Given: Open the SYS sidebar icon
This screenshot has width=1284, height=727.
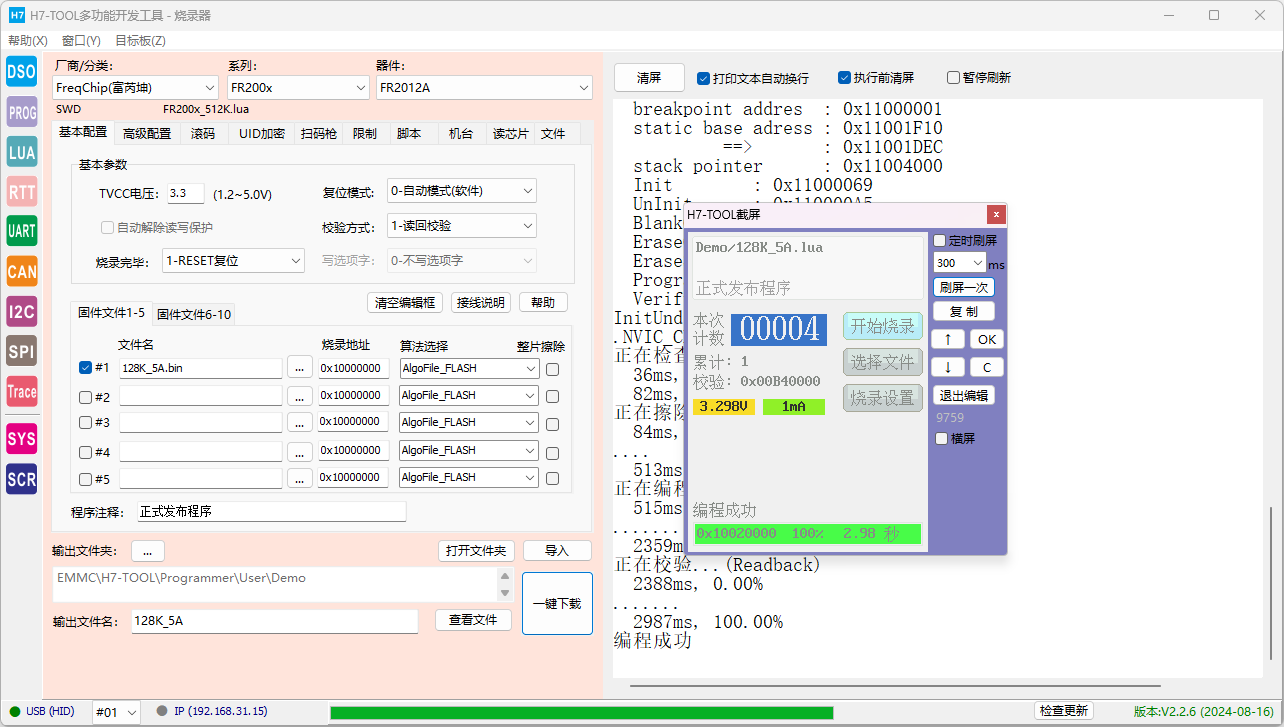Looking at the screenshot, I should (x=21, y=438).
